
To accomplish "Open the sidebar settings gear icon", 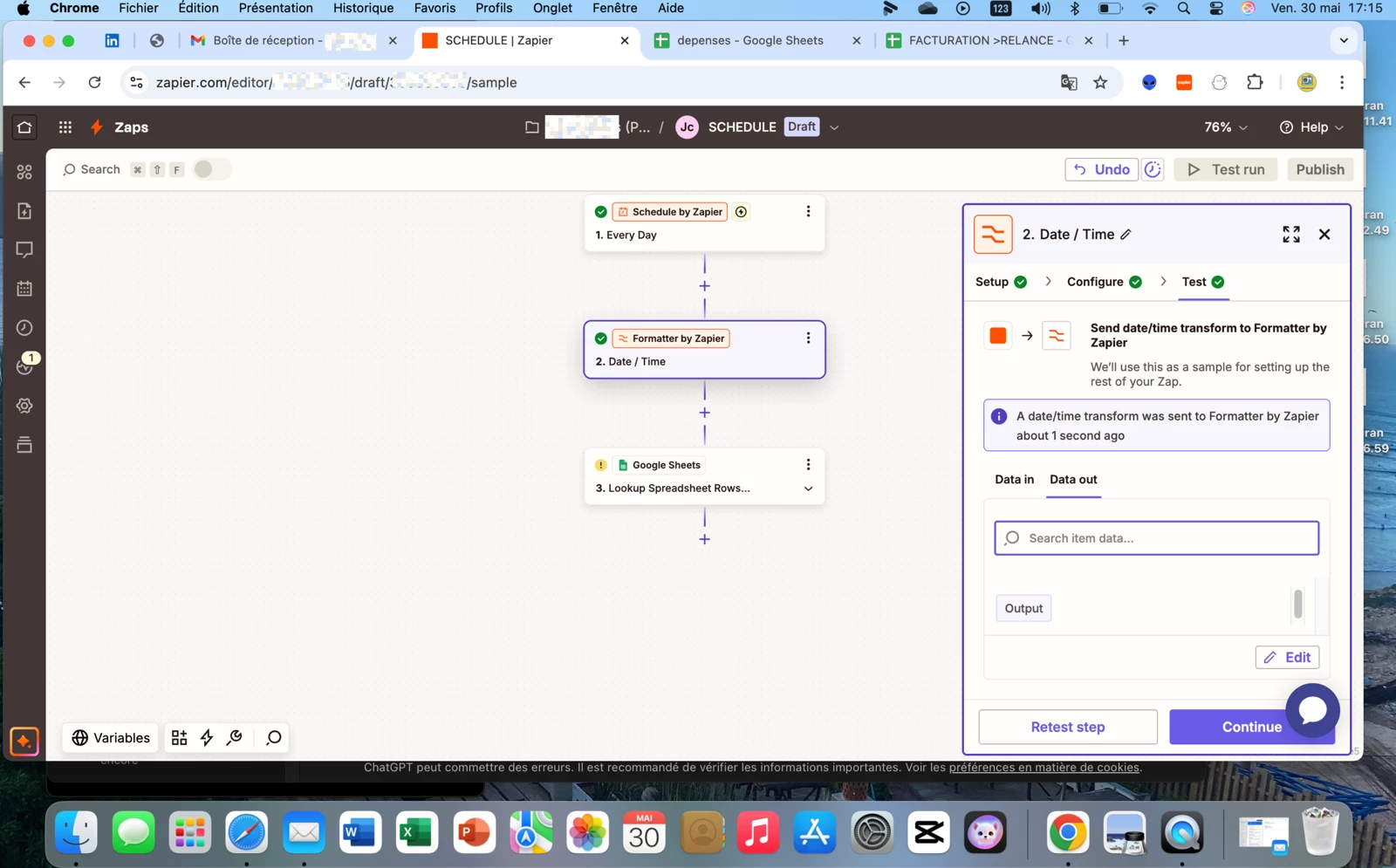I will tap(24, 406).
